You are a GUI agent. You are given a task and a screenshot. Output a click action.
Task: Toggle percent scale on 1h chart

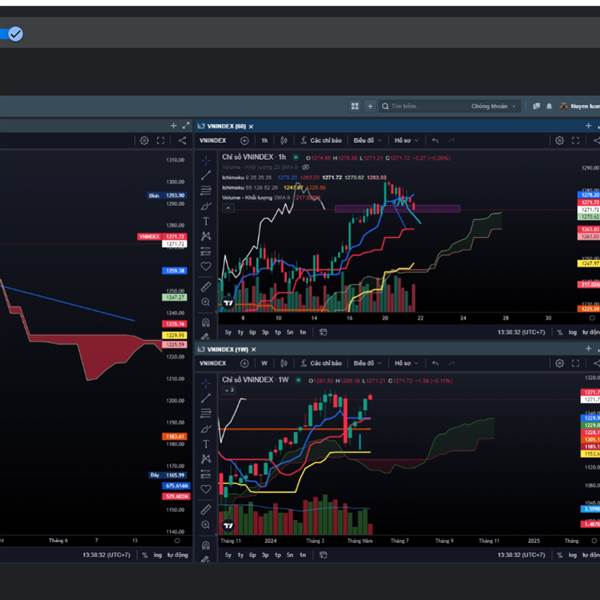point(560,332)
